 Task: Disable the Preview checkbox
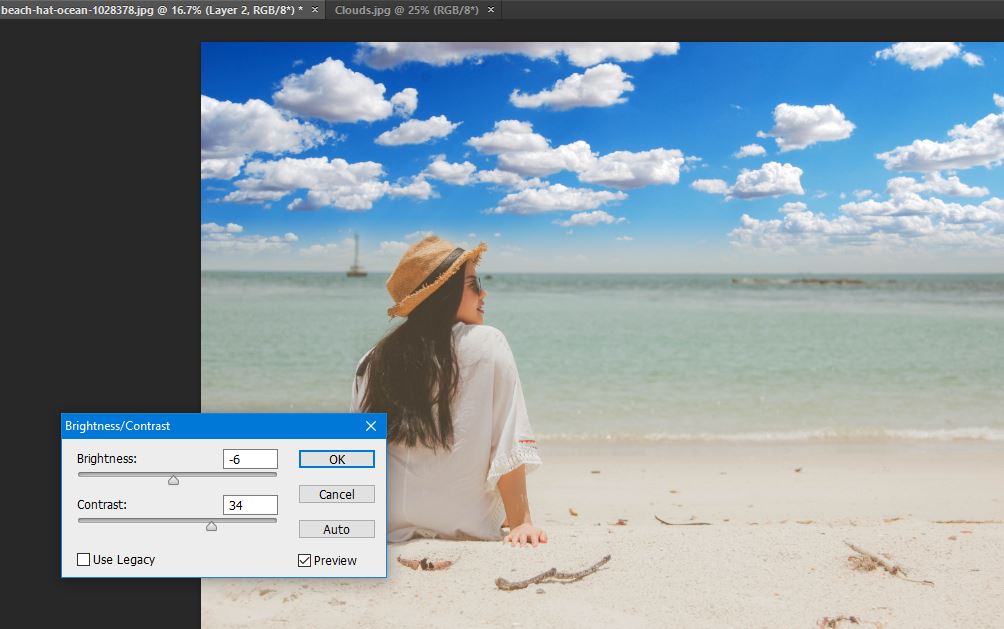point(305,561)
